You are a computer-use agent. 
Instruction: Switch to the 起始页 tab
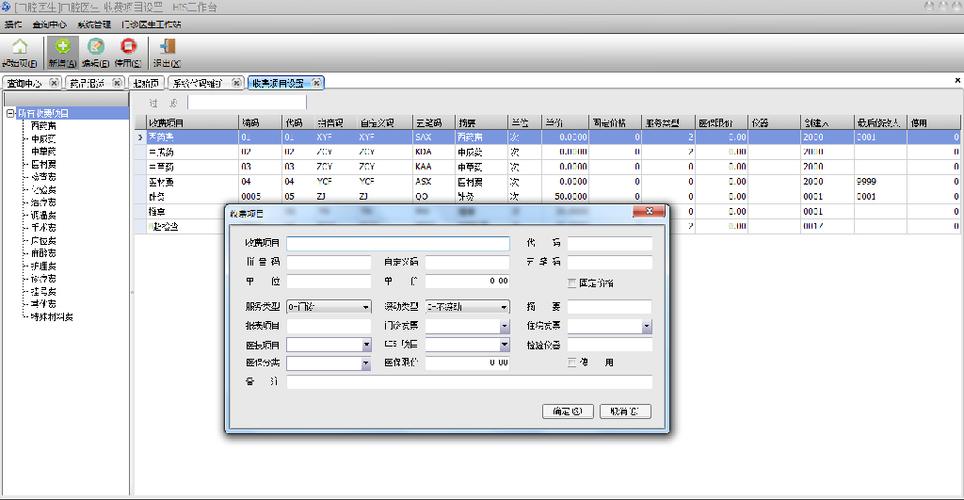[x=146, y=82]
